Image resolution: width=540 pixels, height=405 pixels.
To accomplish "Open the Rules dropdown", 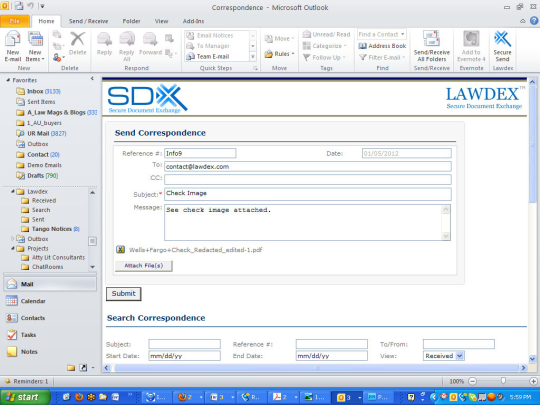I will (x=279, y=54).
